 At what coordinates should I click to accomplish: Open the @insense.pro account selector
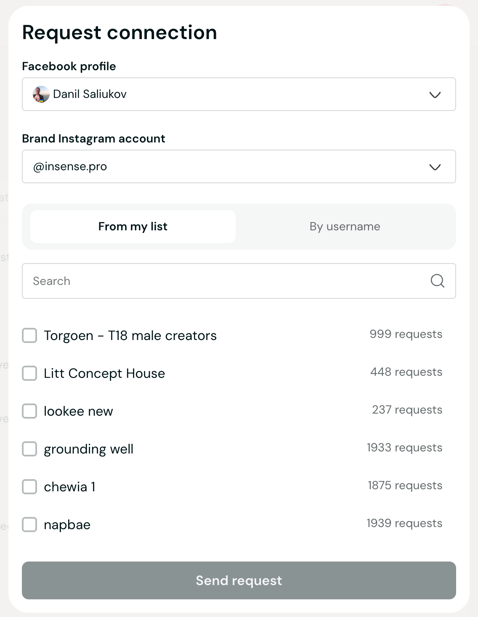(239, 166)
